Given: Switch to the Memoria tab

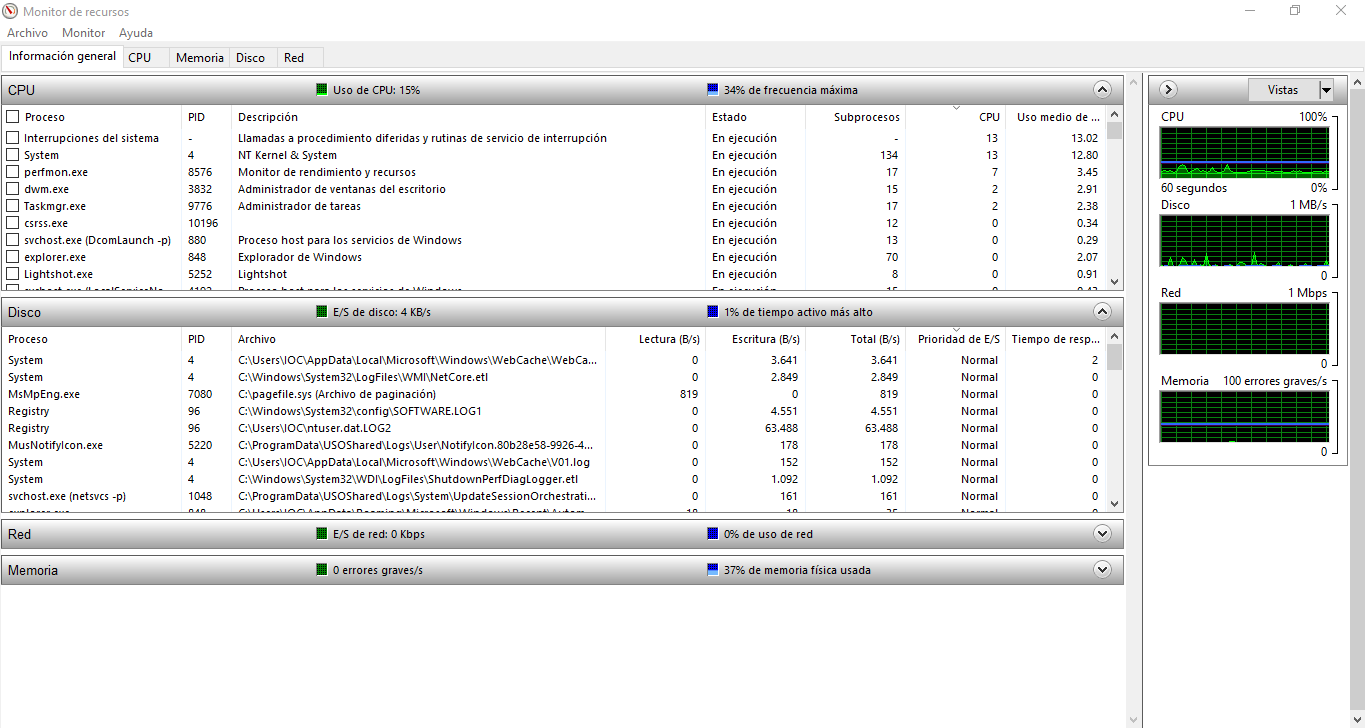Looking at the screenshot, I should coord(199,58).
